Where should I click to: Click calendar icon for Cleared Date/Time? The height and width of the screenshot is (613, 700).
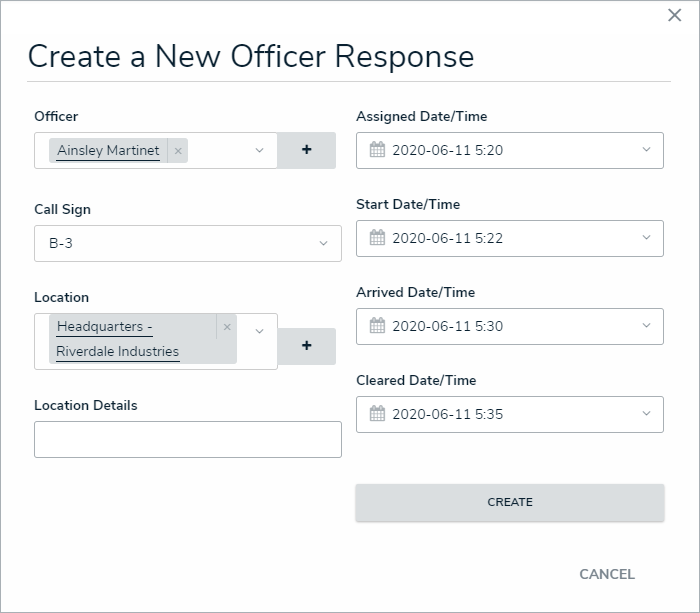pyautogui.click(x=377, y=414)
